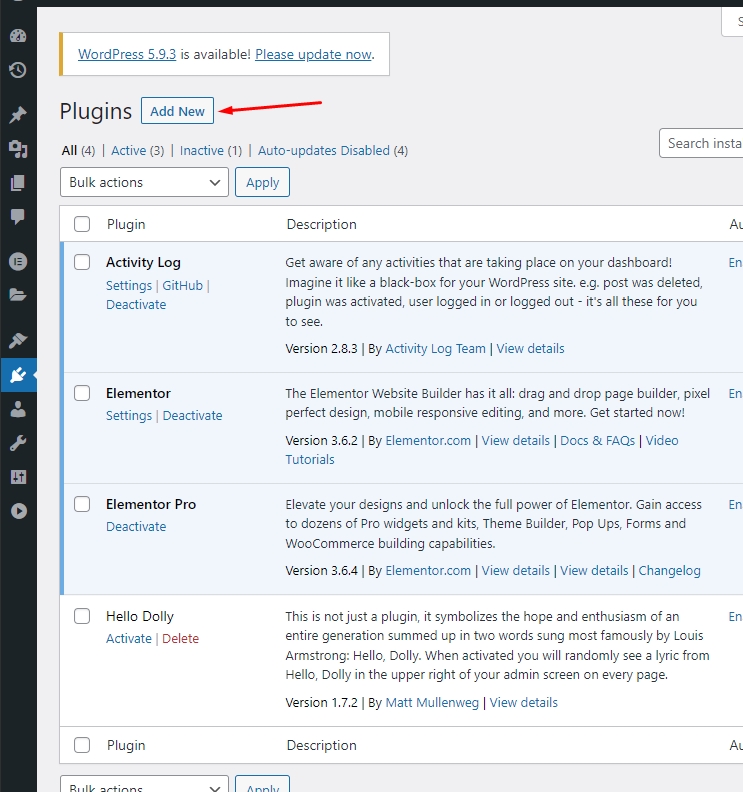Click the Plugins page heading
Screen dimensions: 743x792
click(x=95, y=111)
